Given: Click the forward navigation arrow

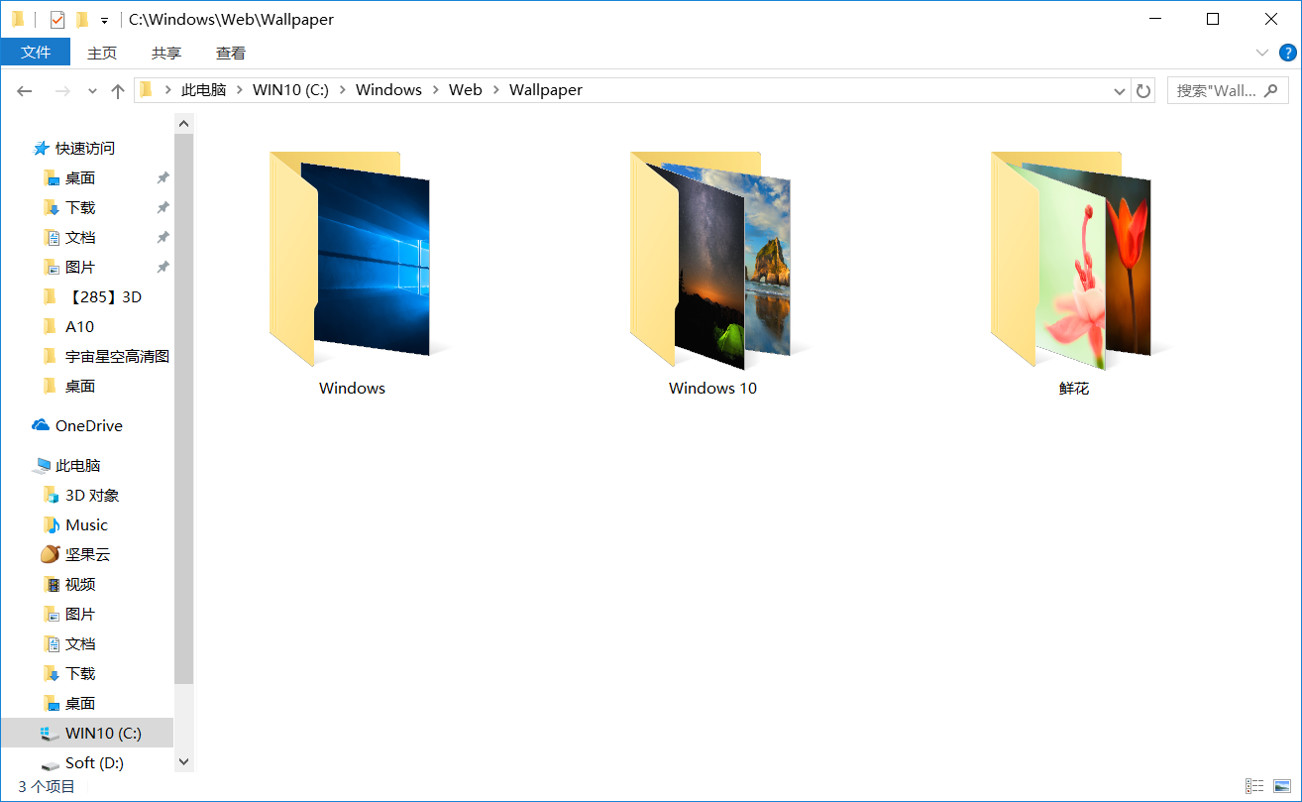Looking at the screenshot, I should tap(62, 90).
